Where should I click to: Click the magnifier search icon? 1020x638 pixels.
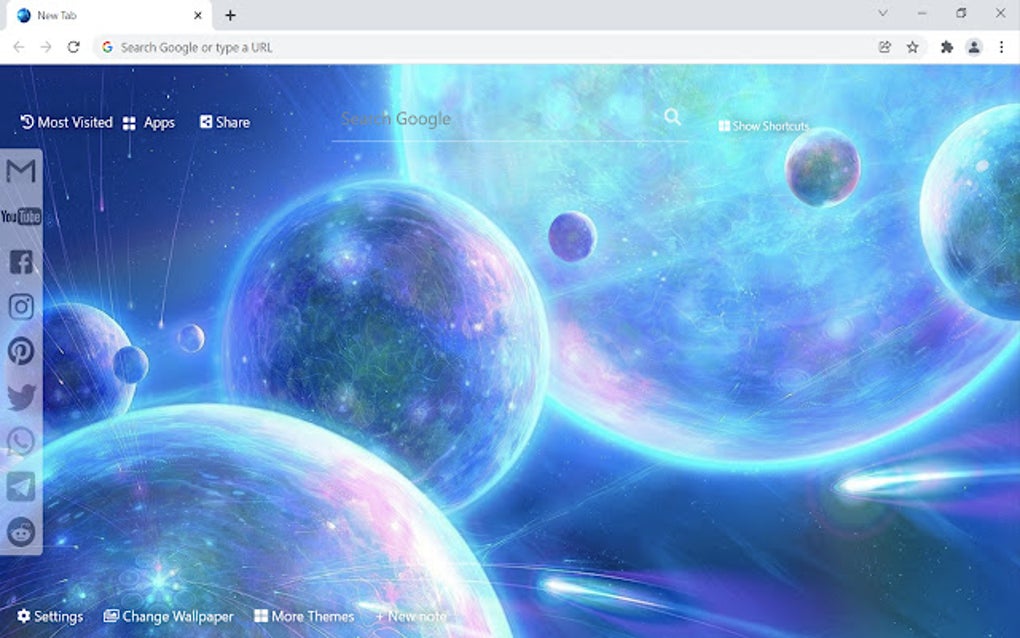coord(673,117)
